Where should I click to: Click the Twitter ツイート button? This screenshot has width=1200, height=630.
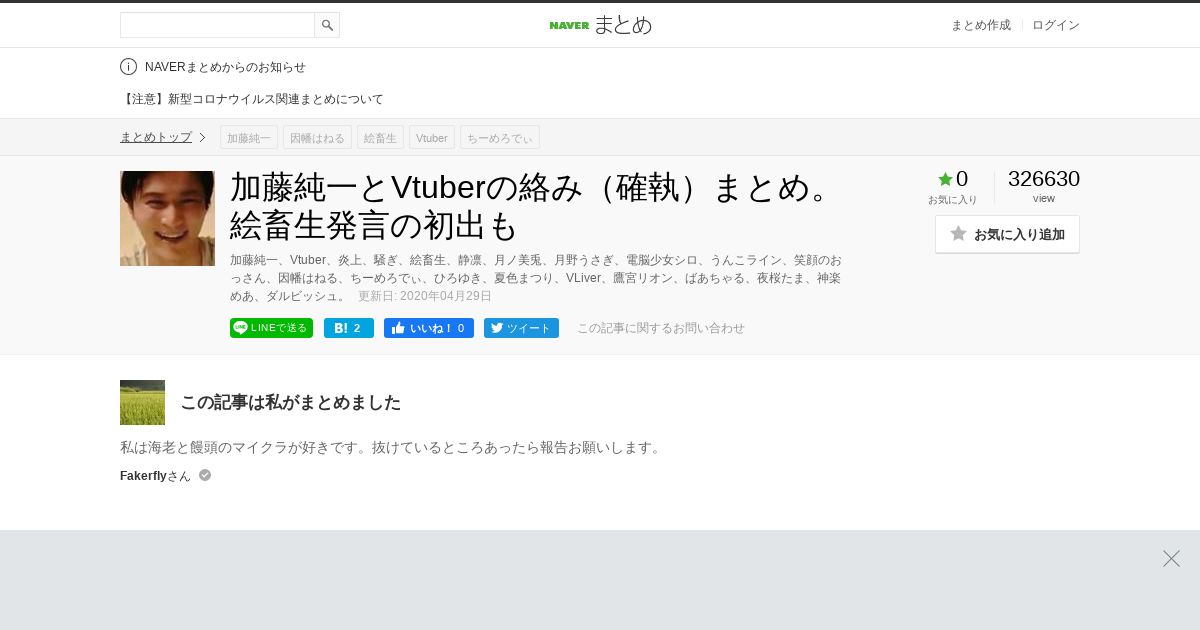tap(521, 328)
